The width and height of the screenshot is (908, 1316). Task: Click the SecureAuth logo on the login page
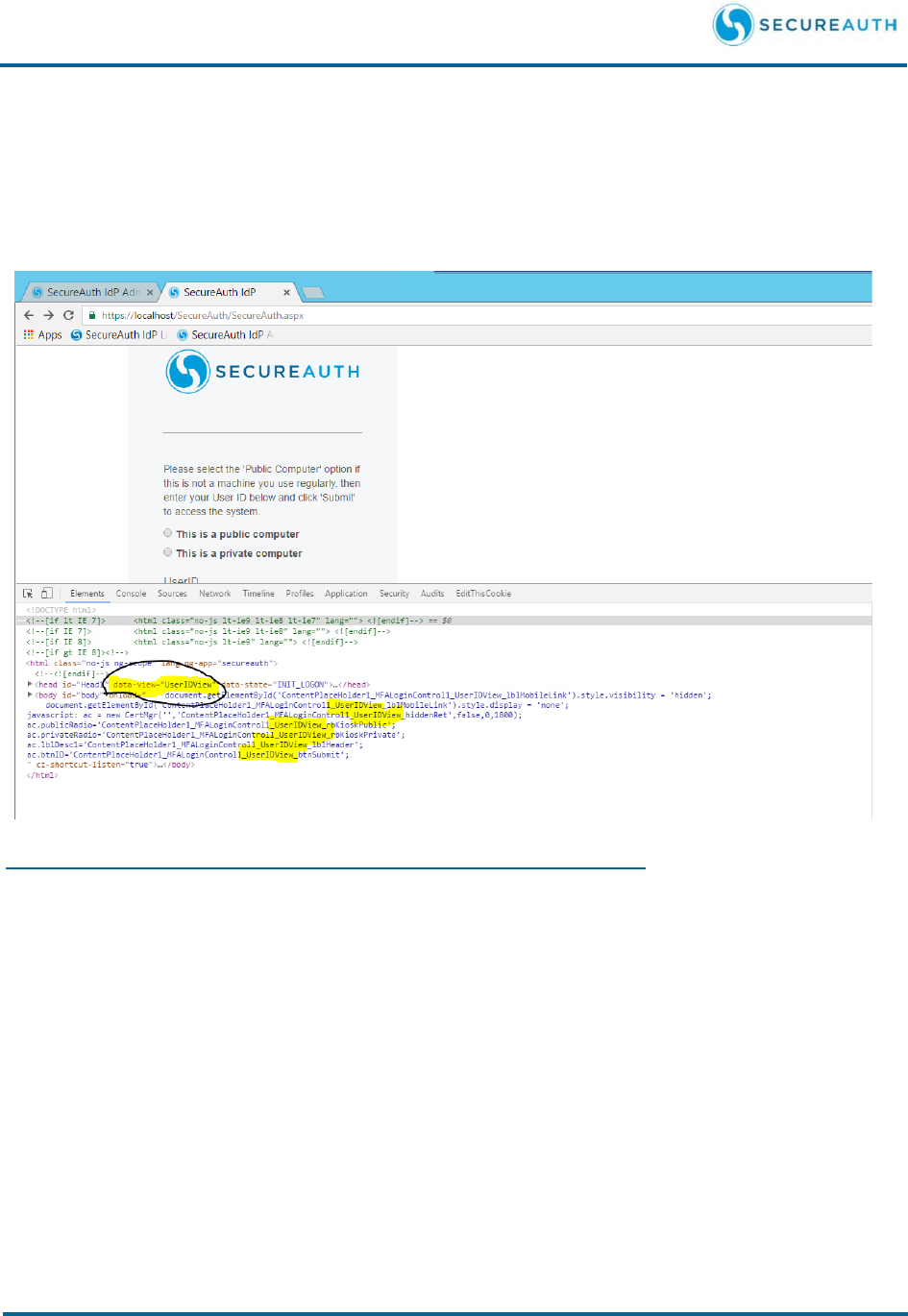click(x=263, y=372)
